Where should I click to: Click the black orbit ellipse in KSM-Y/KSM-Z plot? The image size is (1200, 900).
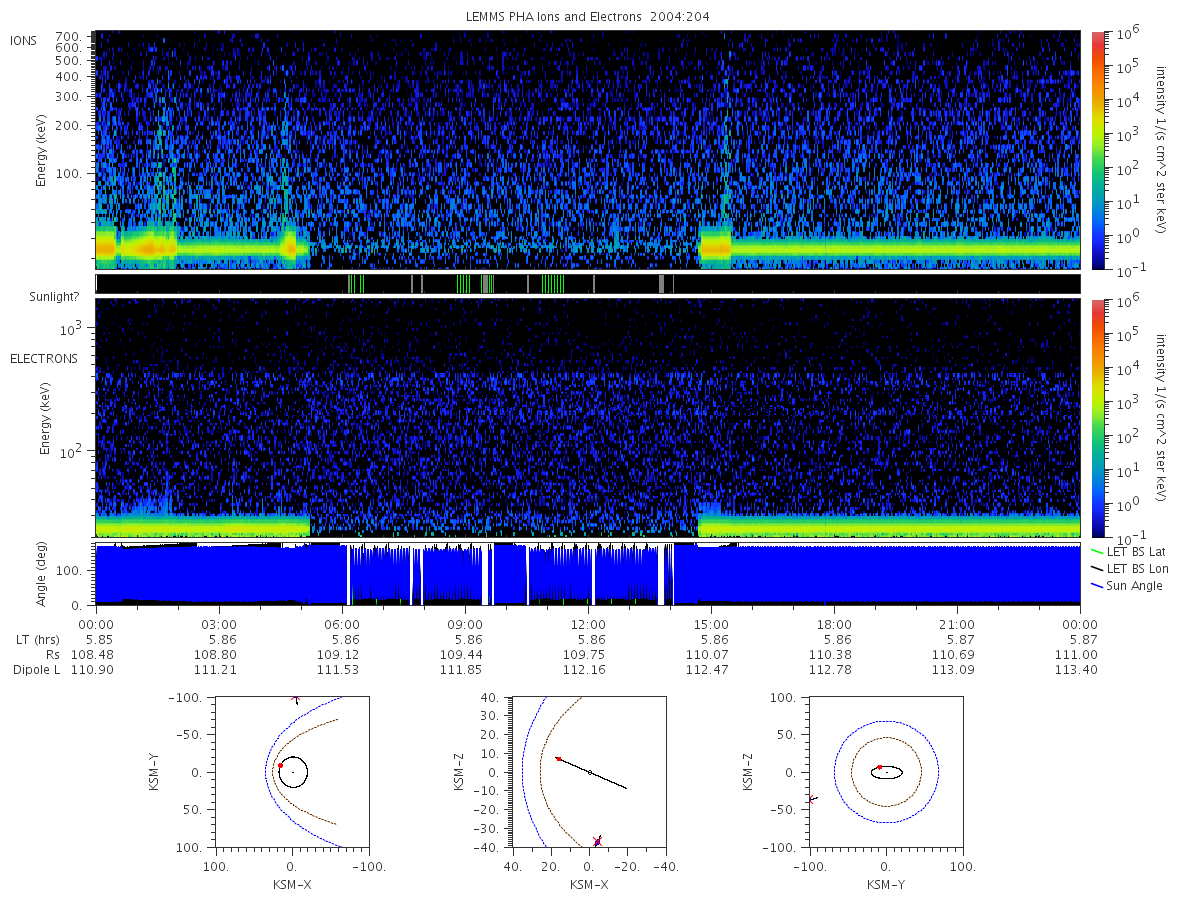pyautogui.click(x=887, y=772)
